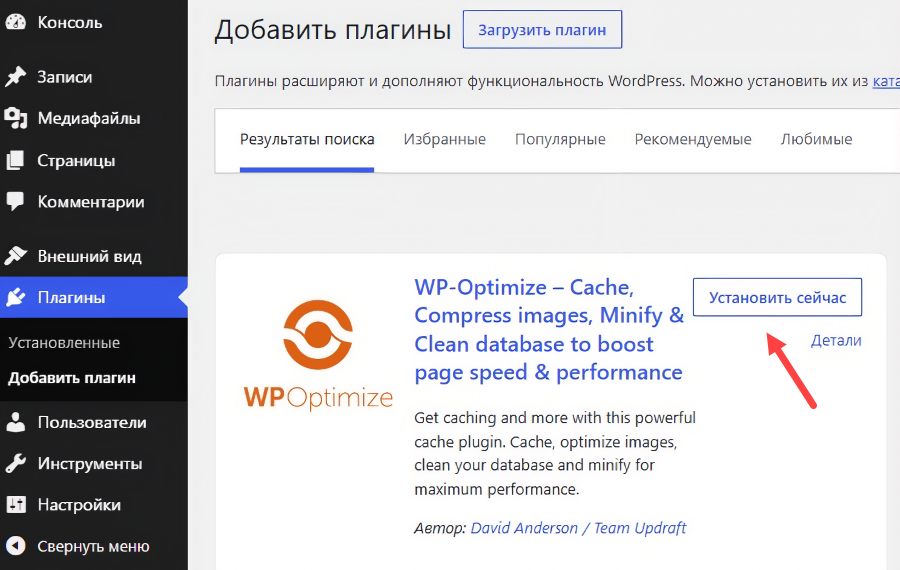Open the Пользователи menu item
Screen dimensions: 900x570
click(94, 422)
